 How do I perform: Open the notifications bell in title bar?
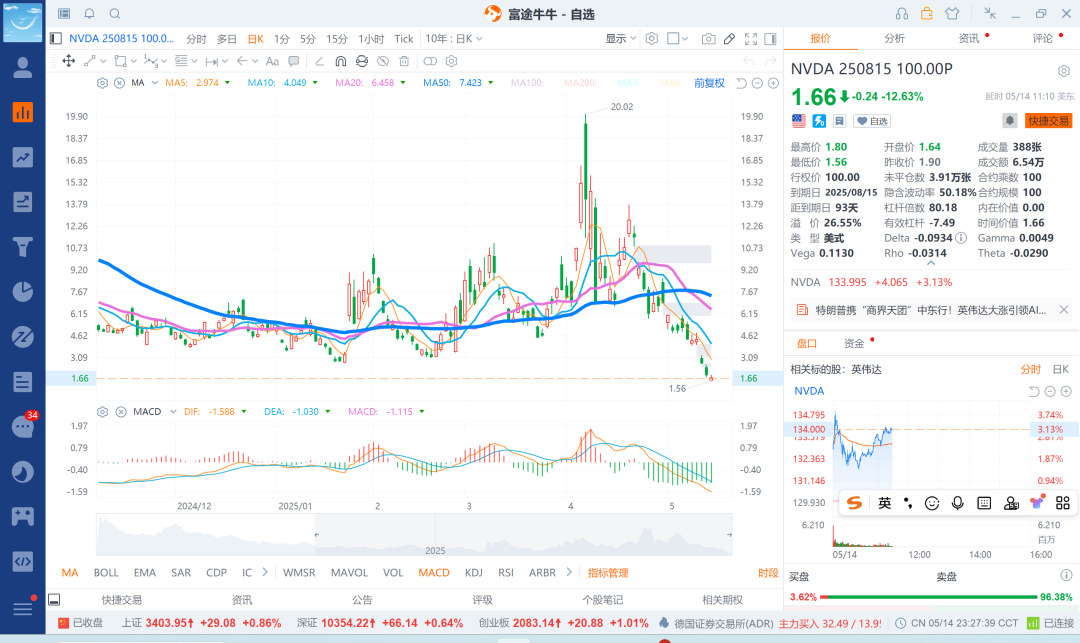tap(90, 14)
